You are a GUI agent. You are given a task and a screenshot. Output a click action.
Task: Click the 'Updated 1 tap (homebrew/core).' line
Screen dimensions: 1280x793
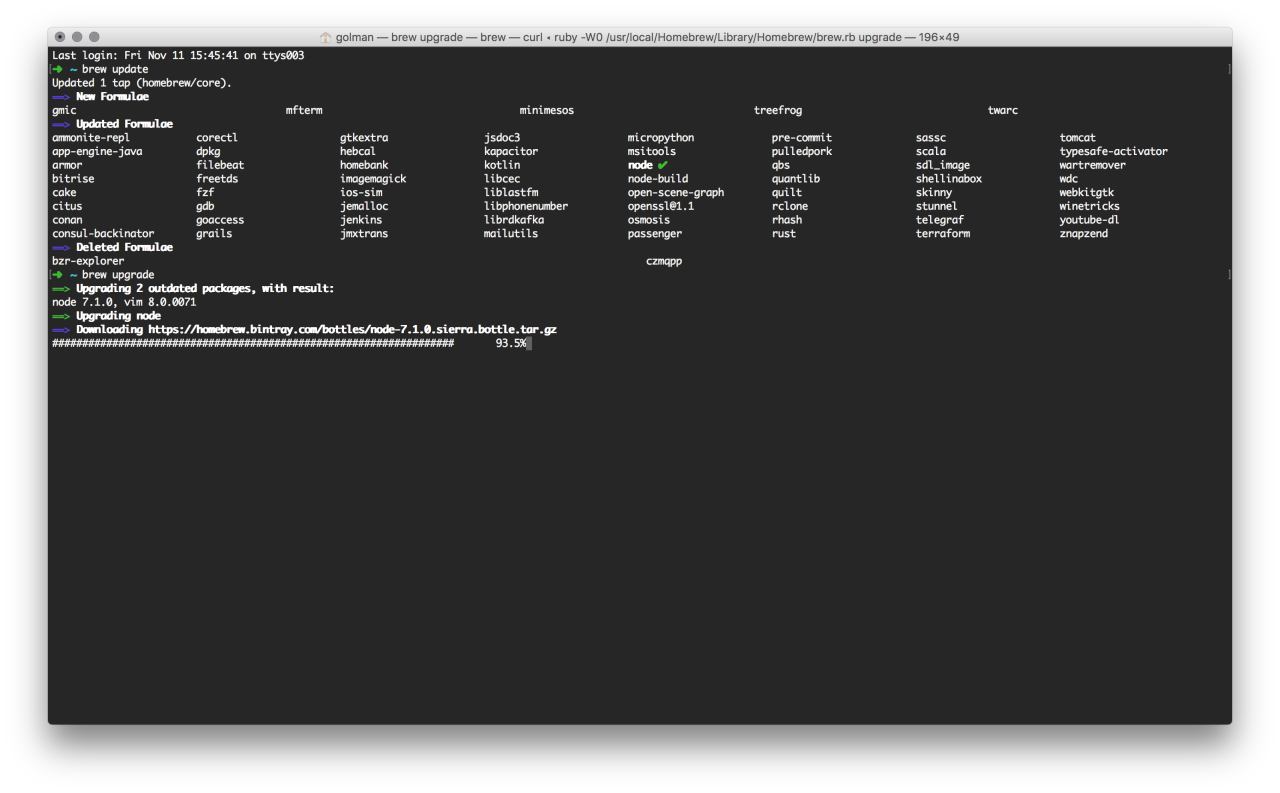142,83
